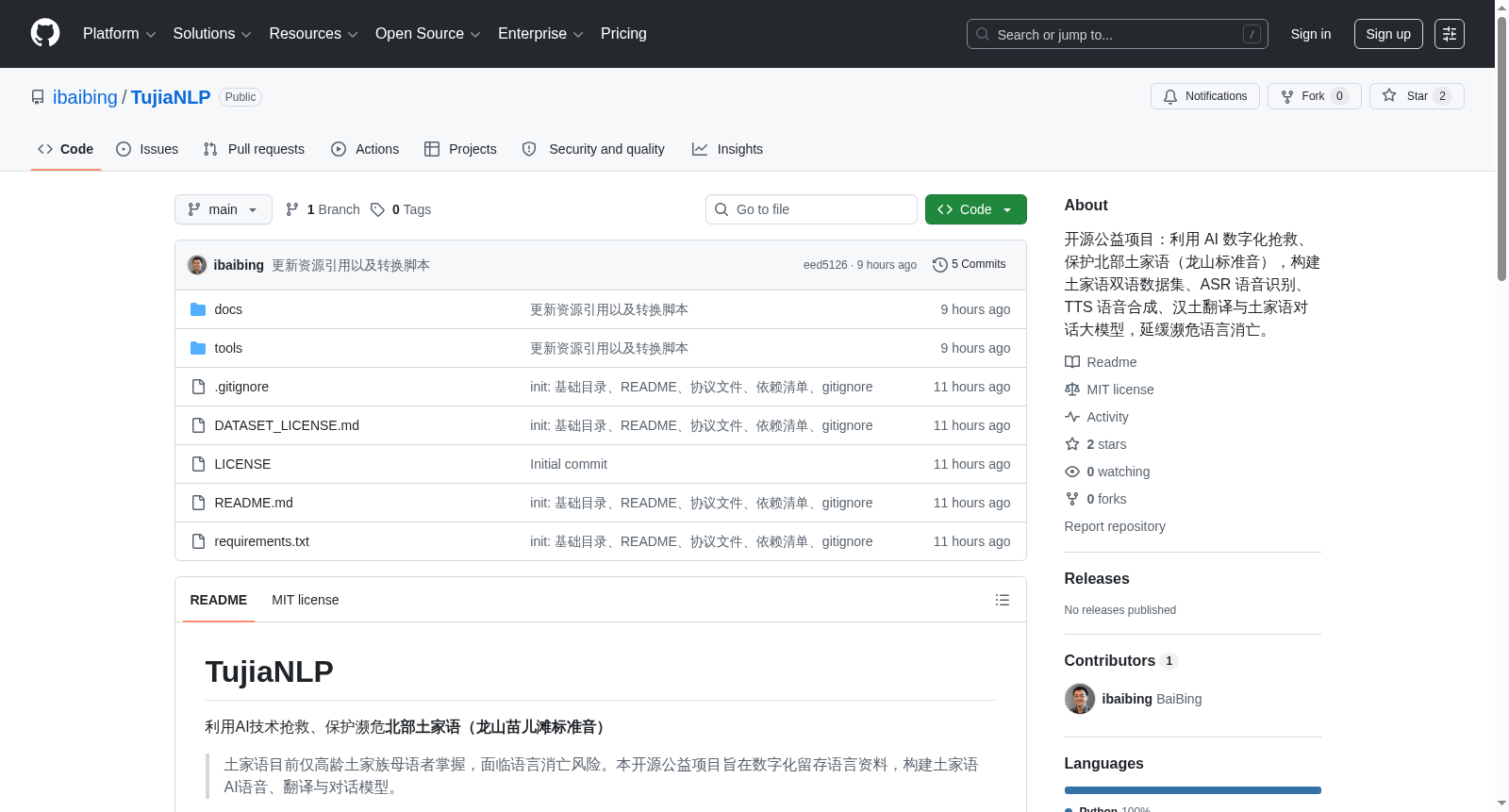Open README outline list icon

click(x=1003, y=600)
